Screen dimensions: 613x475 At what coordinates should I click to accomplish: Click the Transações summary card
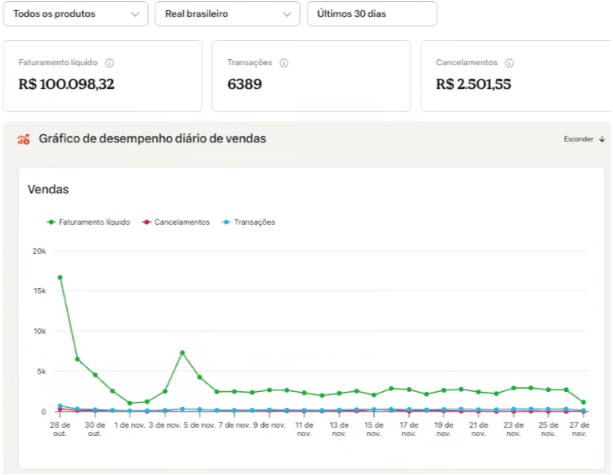tap(311, 76)
